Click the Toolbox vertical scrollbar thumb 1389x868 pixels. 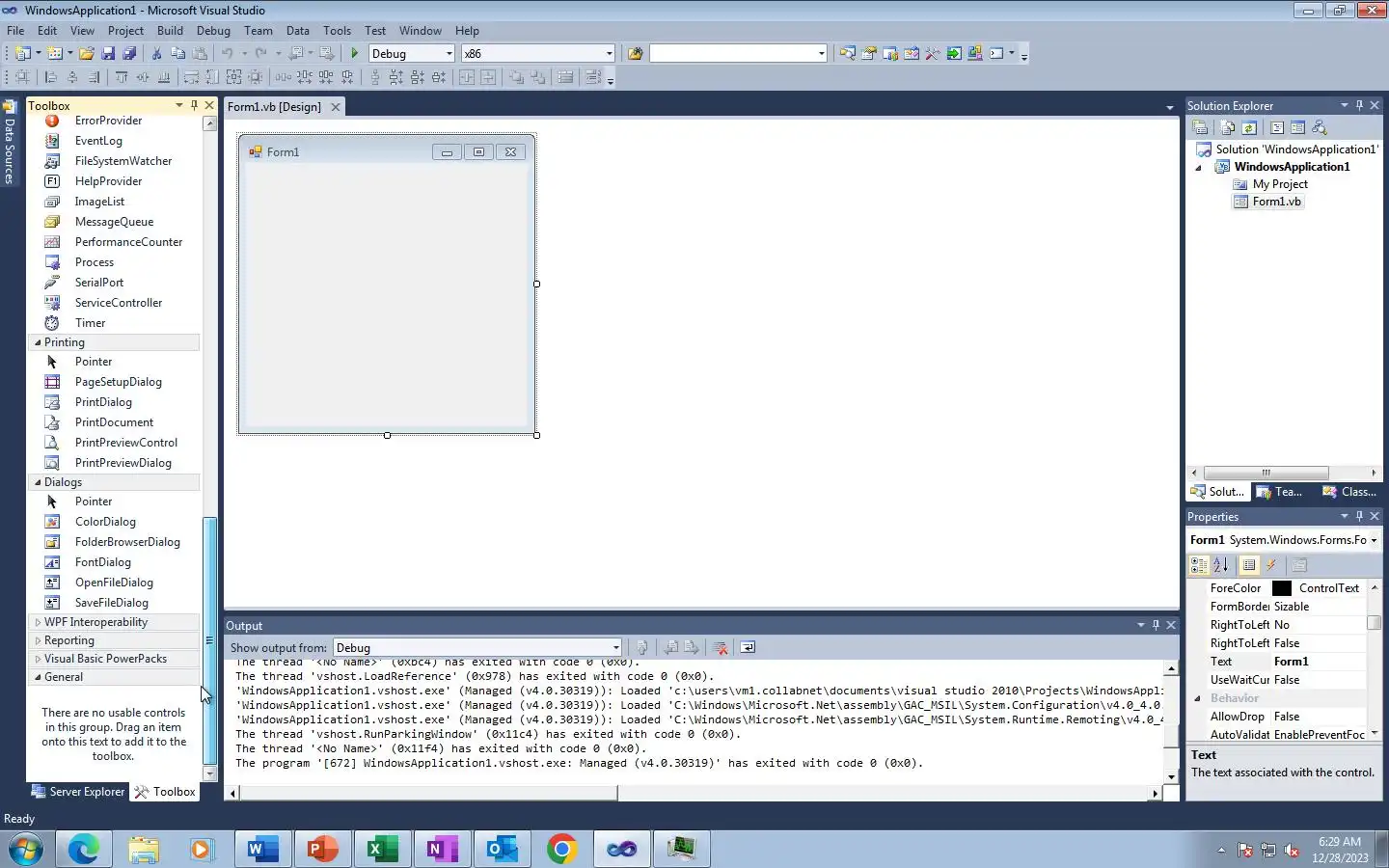click(x=209, y=639)
